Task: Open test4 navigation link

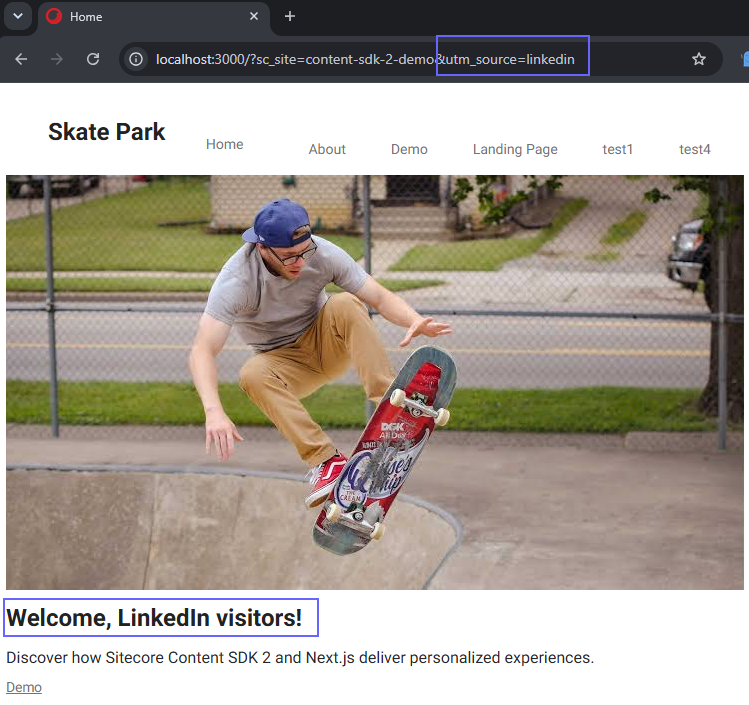Action: [695, 149]
